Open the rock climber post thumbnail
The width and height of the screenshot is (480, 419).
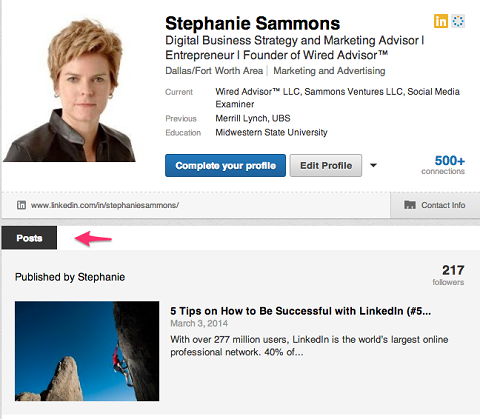(x=87, y=351)
